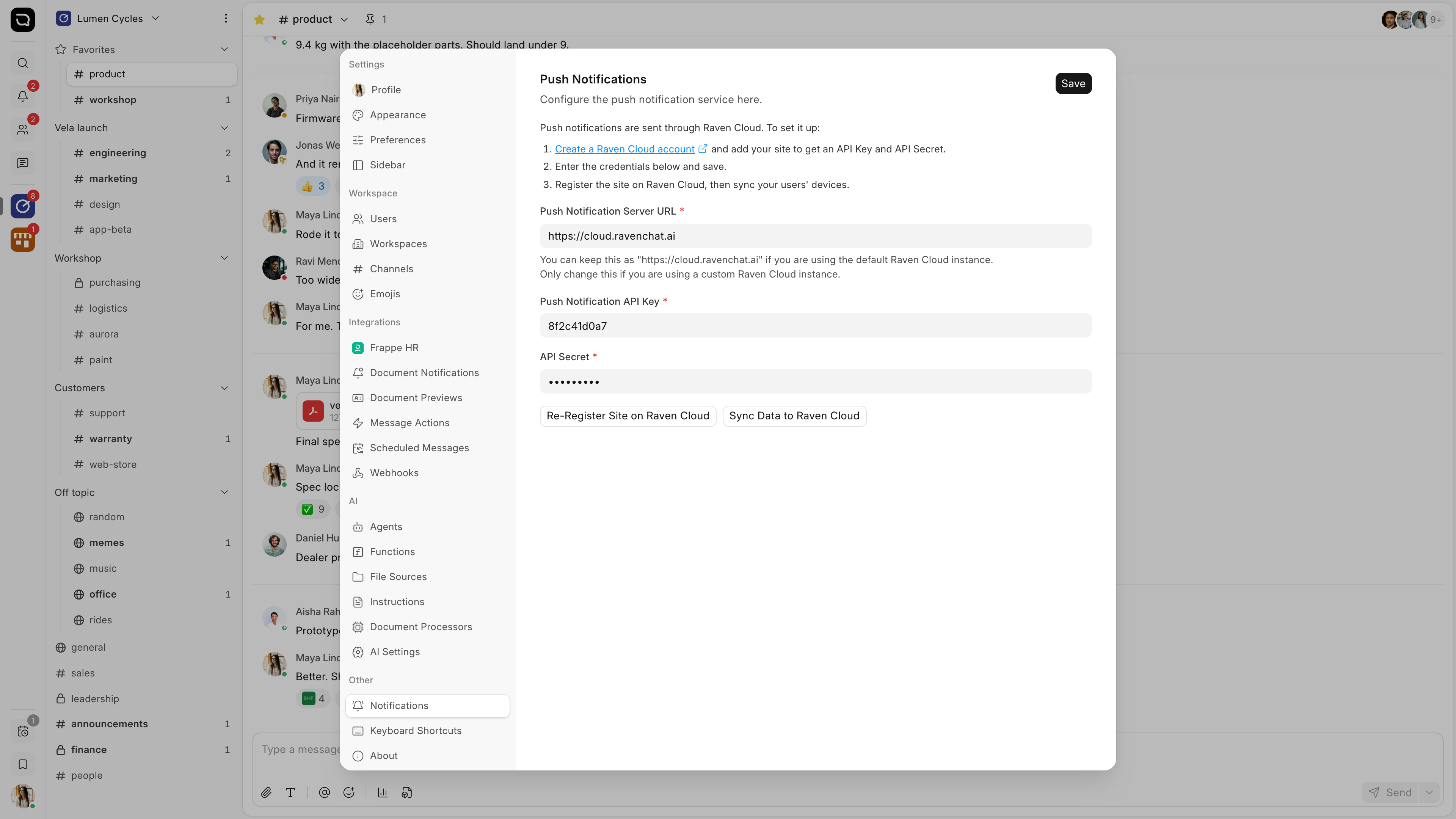Open Keyboard Shortcuts settings
Image resolution: width=1456 pixels, height=819 pixels.
tap(427, 731)
